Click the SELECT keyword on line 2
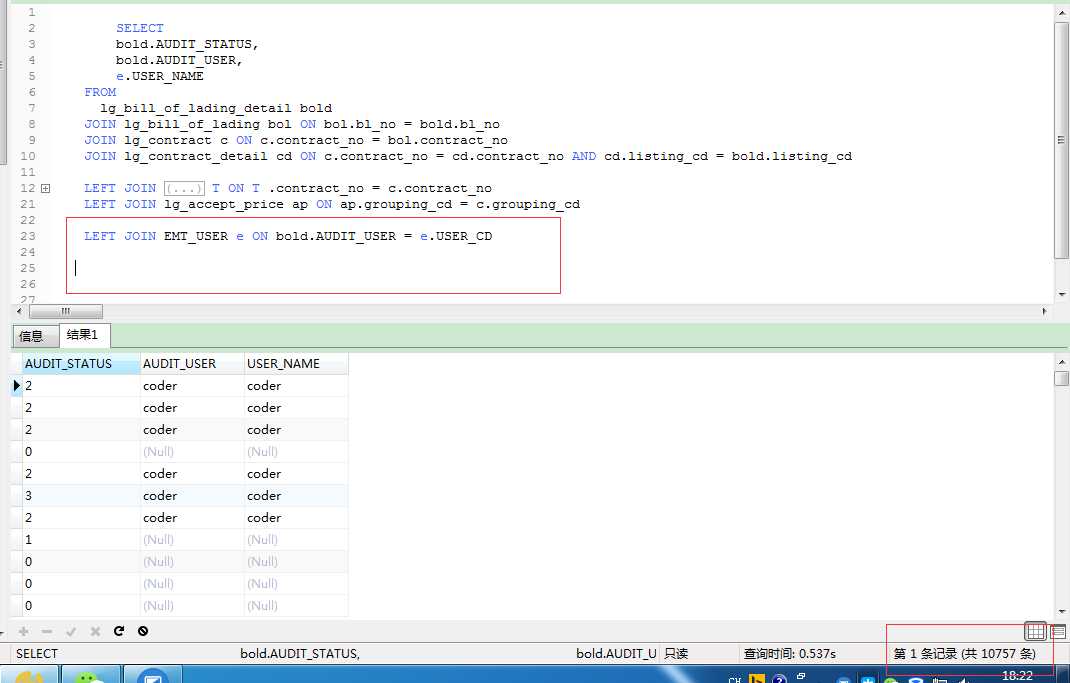This screenshot has width=1070, height=683. (x=140, y=28)
